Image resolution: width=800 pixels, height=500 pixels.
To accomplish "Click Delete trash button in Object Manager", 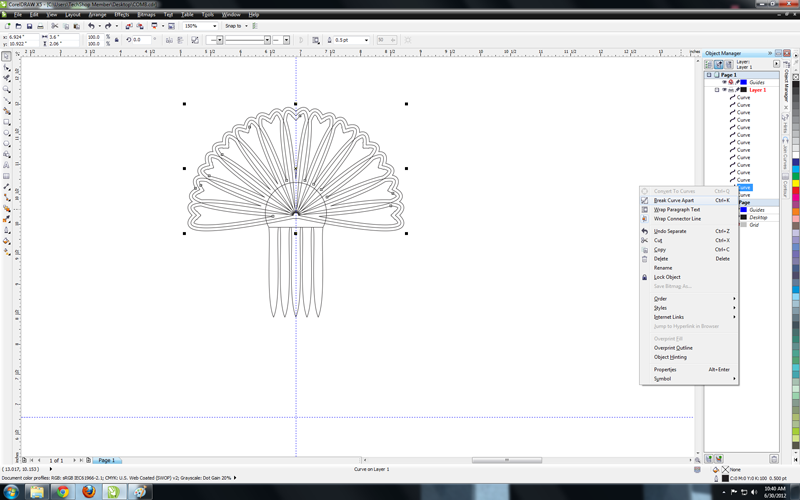I will pyautogui.click(x=773, y=459).
